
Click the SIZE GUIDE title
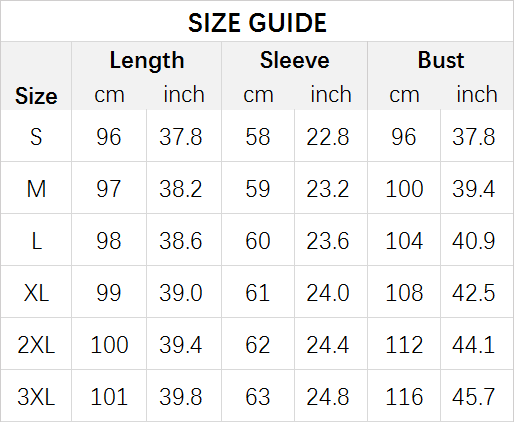pos(257,23)
